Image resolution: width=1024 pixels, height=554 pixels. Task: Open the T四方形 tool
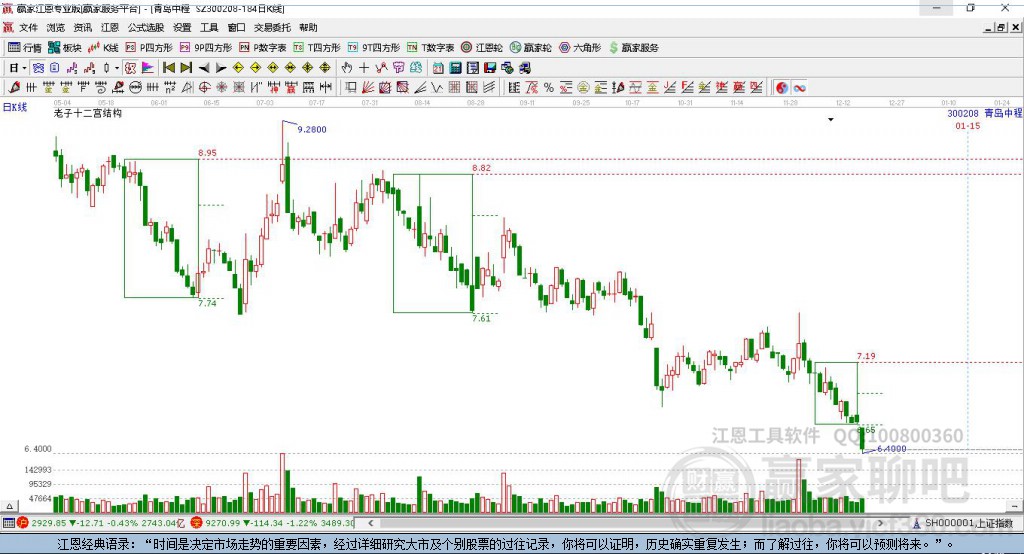coord(317,48)
